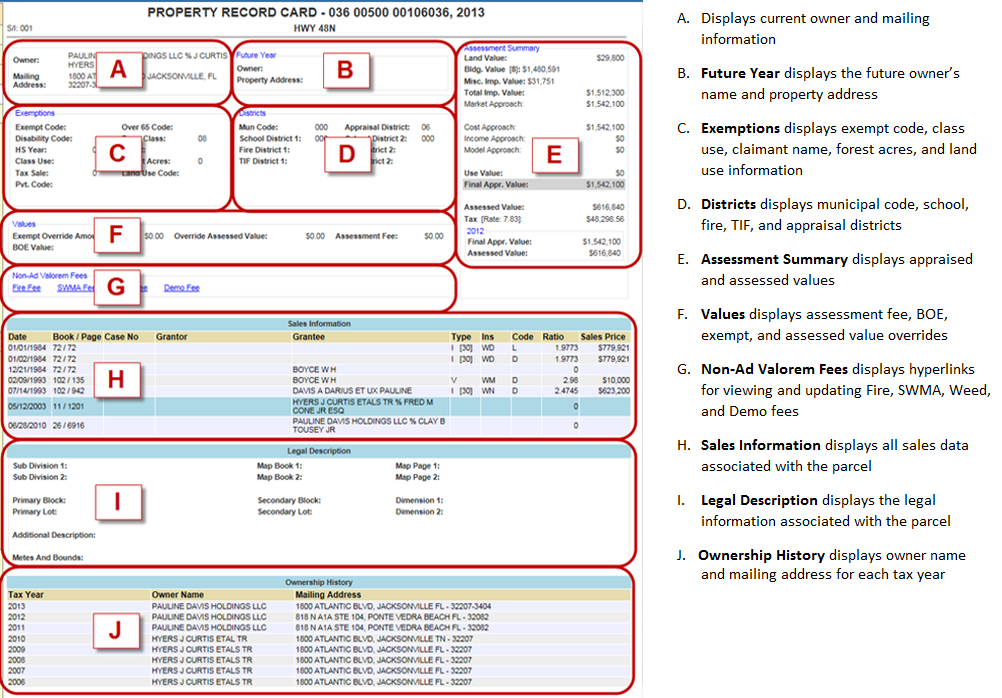The image size is (1002, 698).
Task: Click the Mailing Address column header
Action: 328,594
